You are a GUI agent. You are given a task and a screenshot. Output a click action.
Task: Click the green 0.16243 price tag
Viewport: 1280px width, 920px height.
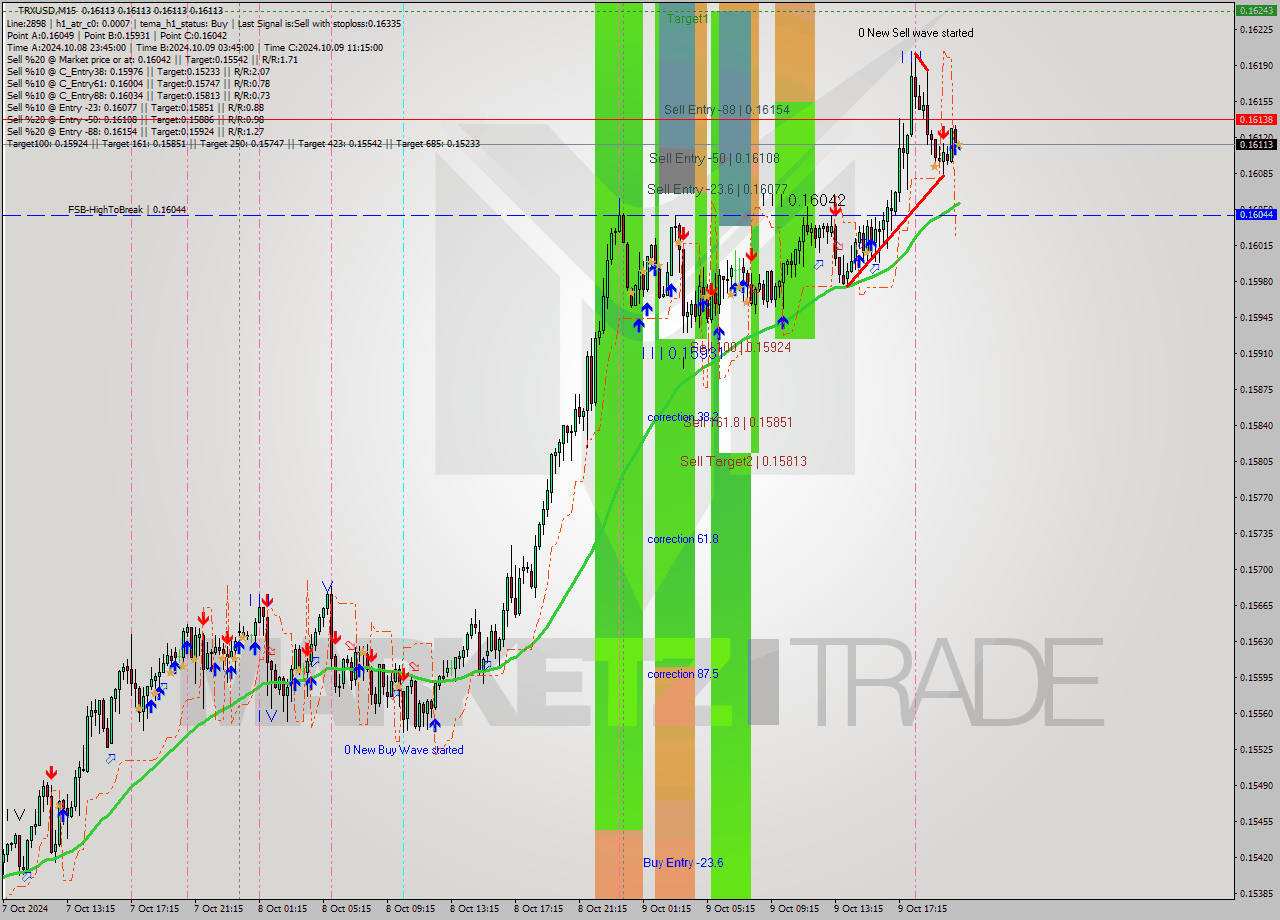point(1255,10)
